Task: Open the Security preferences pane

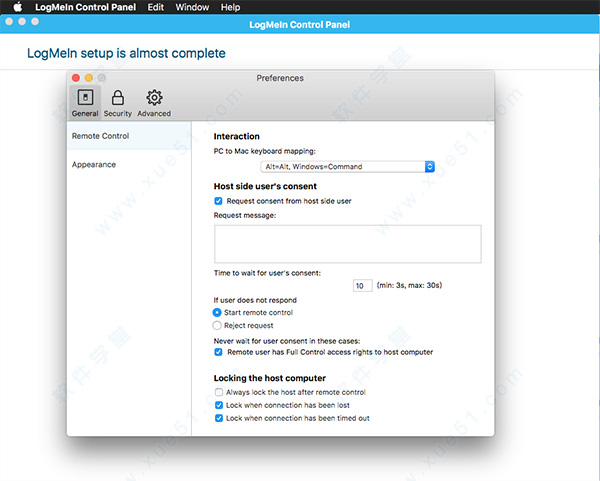Action: 117,103
